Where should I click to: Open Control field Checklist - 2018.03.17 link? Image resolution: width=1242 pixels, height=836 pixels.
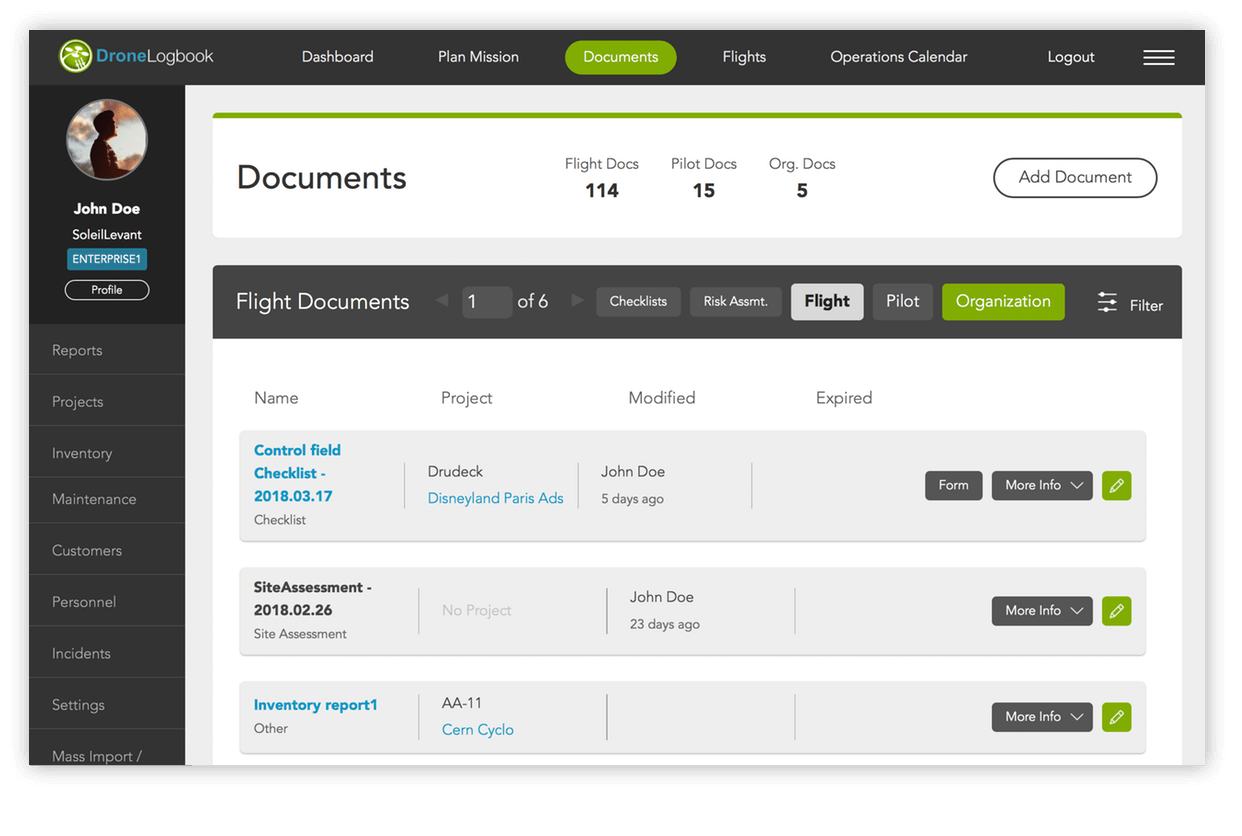(297, 473)
